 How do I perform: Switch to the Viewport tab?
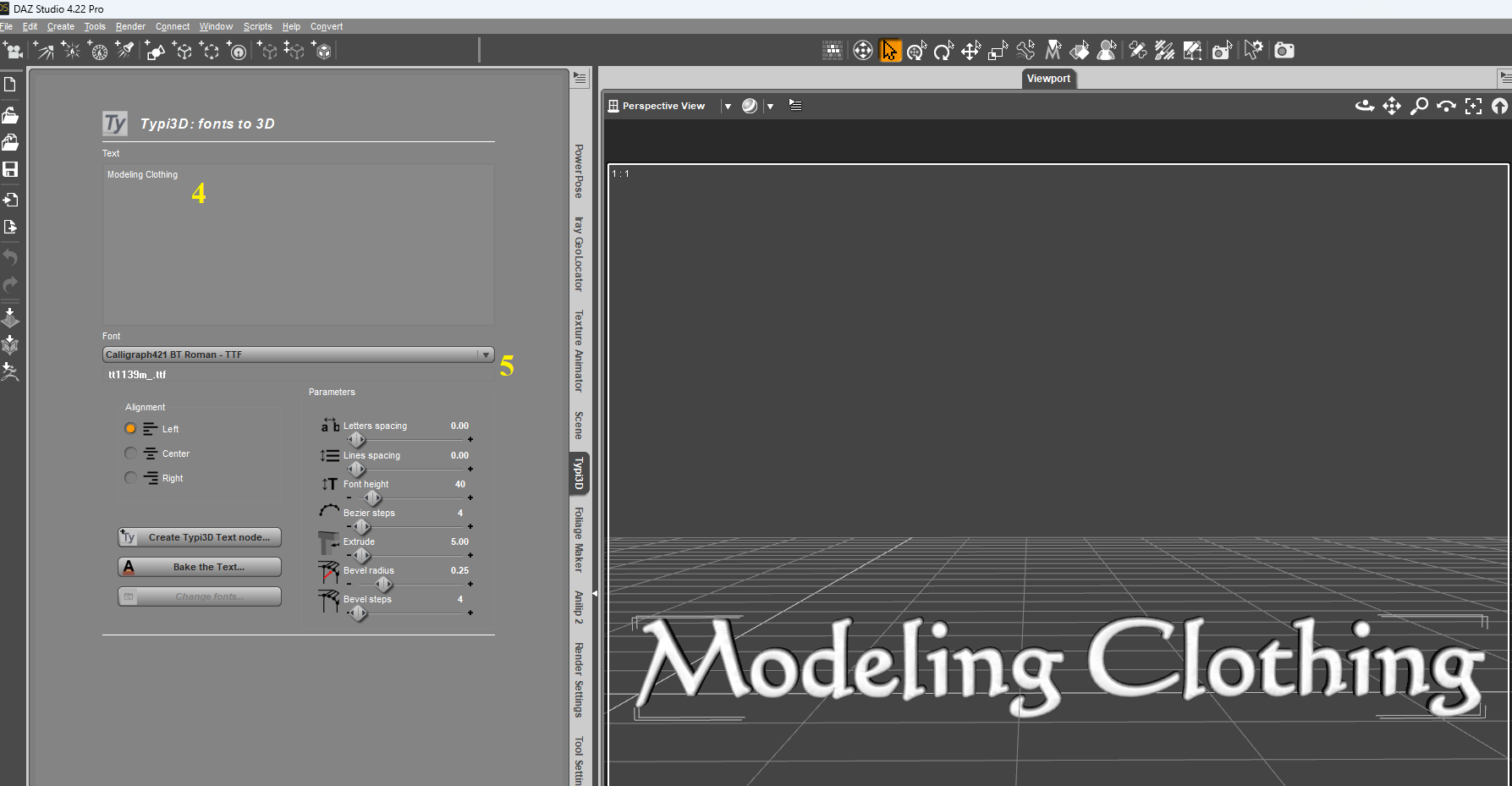1048,79
